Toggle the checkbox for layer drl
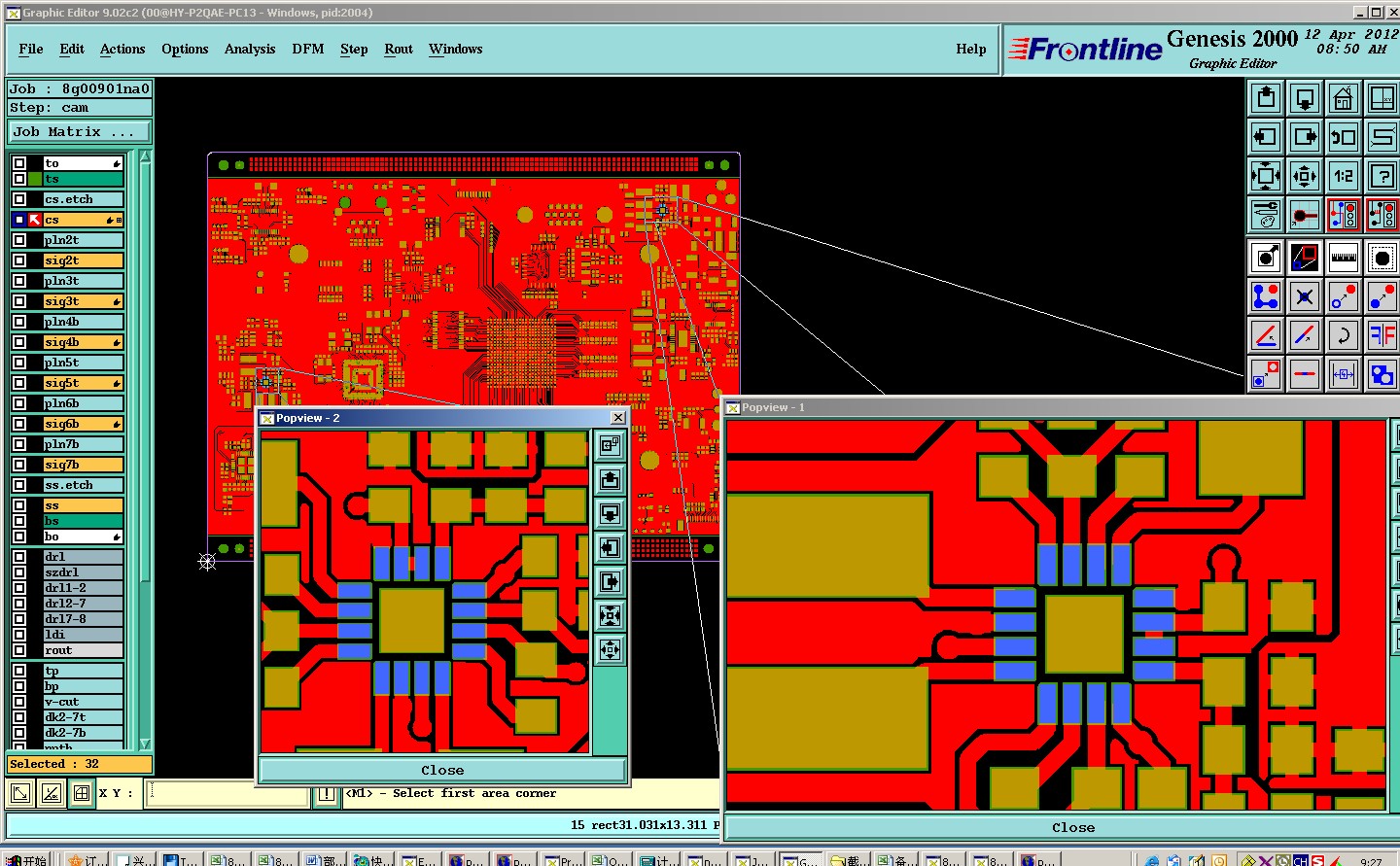The width and height of the screenshot is (1400, 866). coord(19,557)
